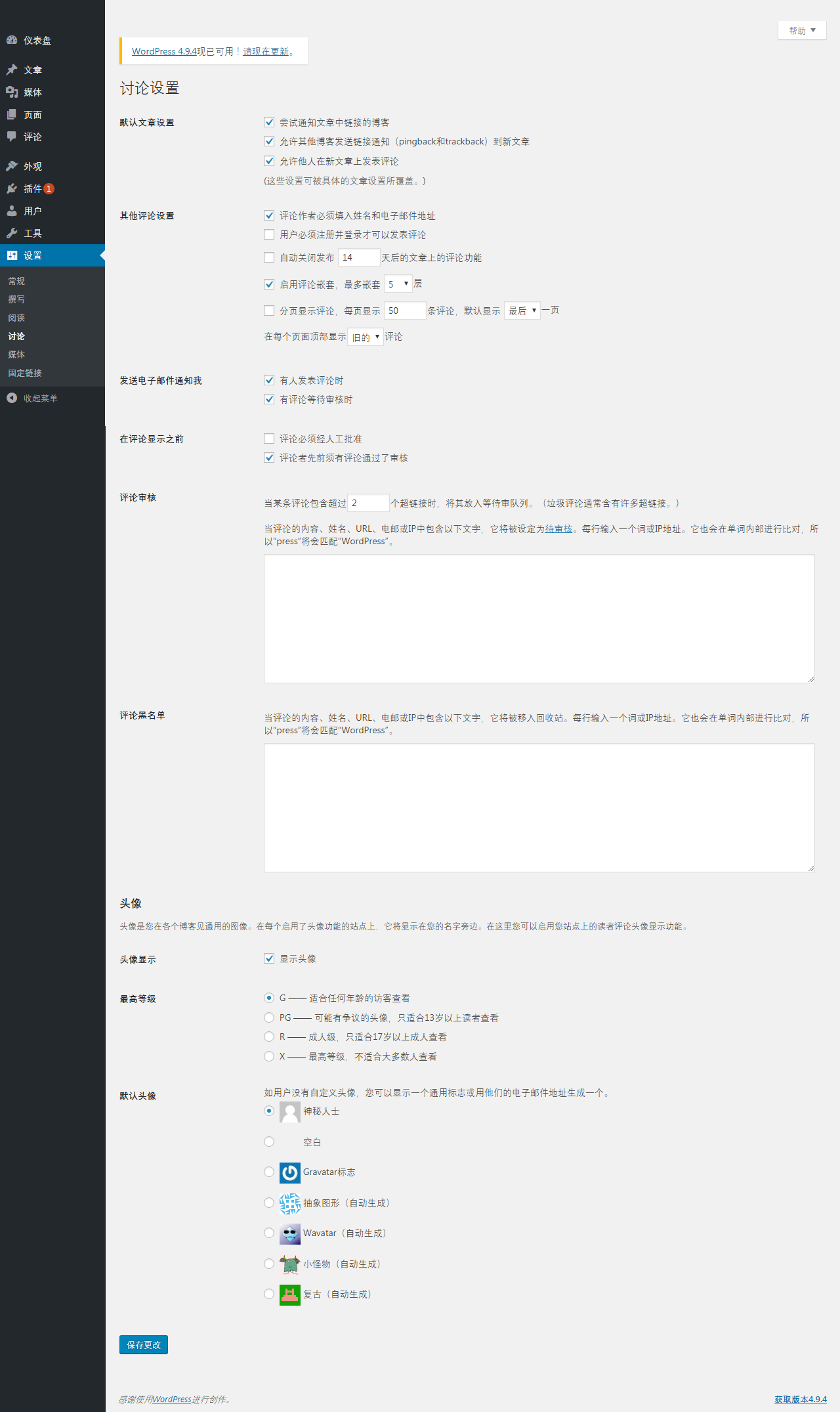The width and height of the screenshot is (840, 1412).
Task: Open the 媒体 settings submenu item
Action: pyautogui.click(x=16, y=354)
